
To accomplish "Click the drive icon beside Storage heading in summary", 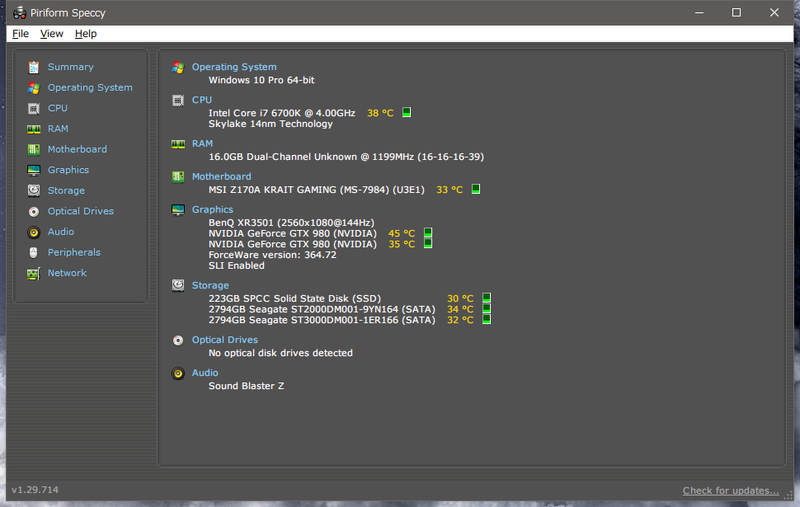I will pyautogui.click(x=178, y=285).
